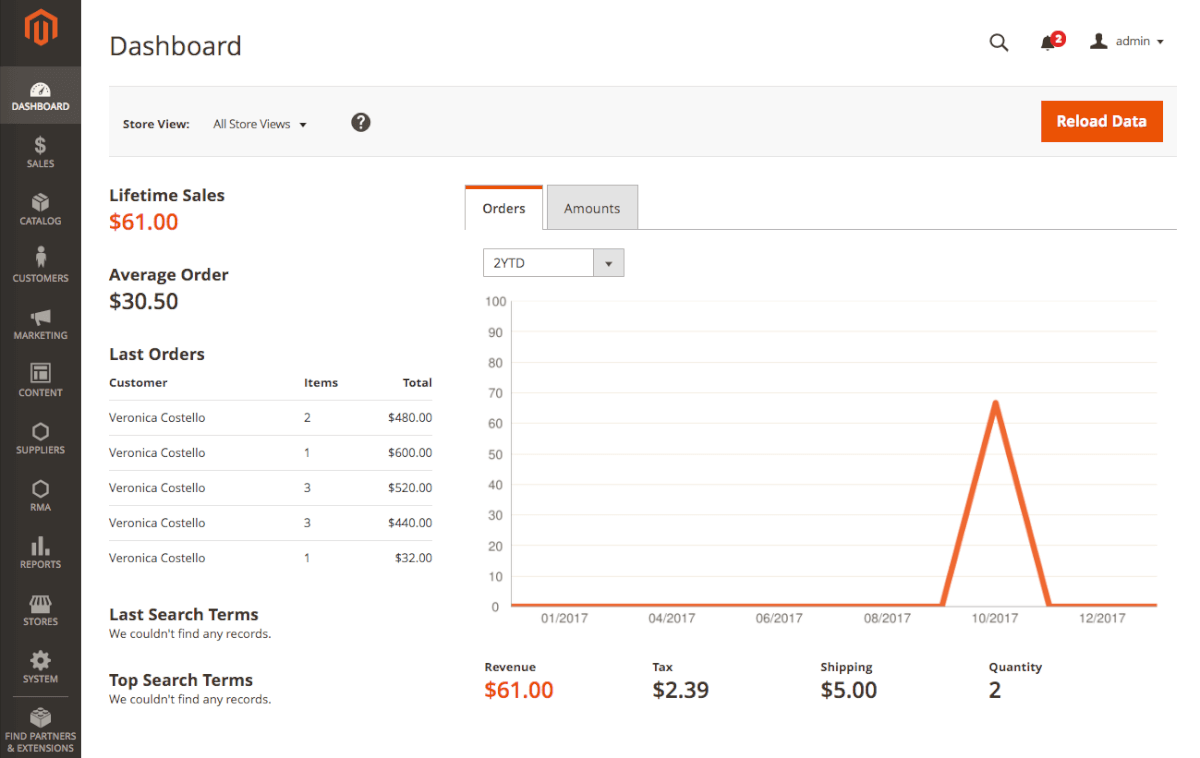The image size is (1200, 758).
Task: Expand the All Store Views dropdown
Action: click(260, 124)
